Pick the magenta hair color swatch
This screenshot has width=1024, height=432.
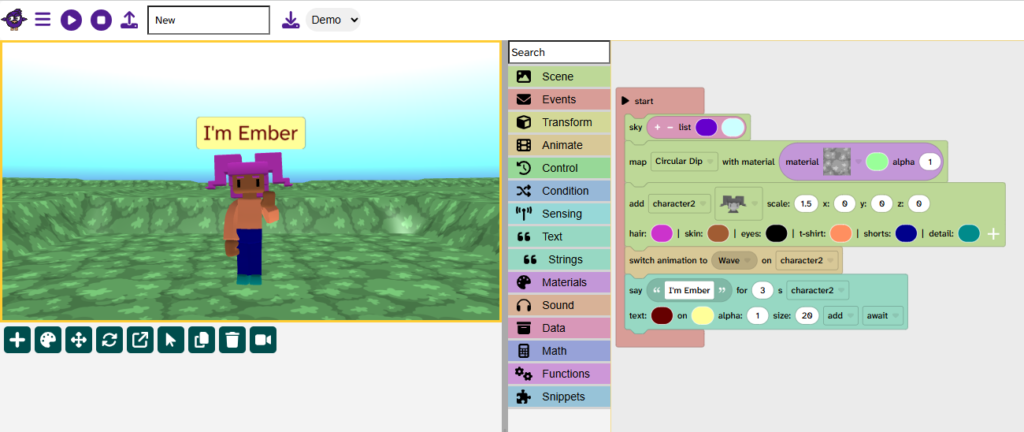pyautogui.click(x=662, y=234)
